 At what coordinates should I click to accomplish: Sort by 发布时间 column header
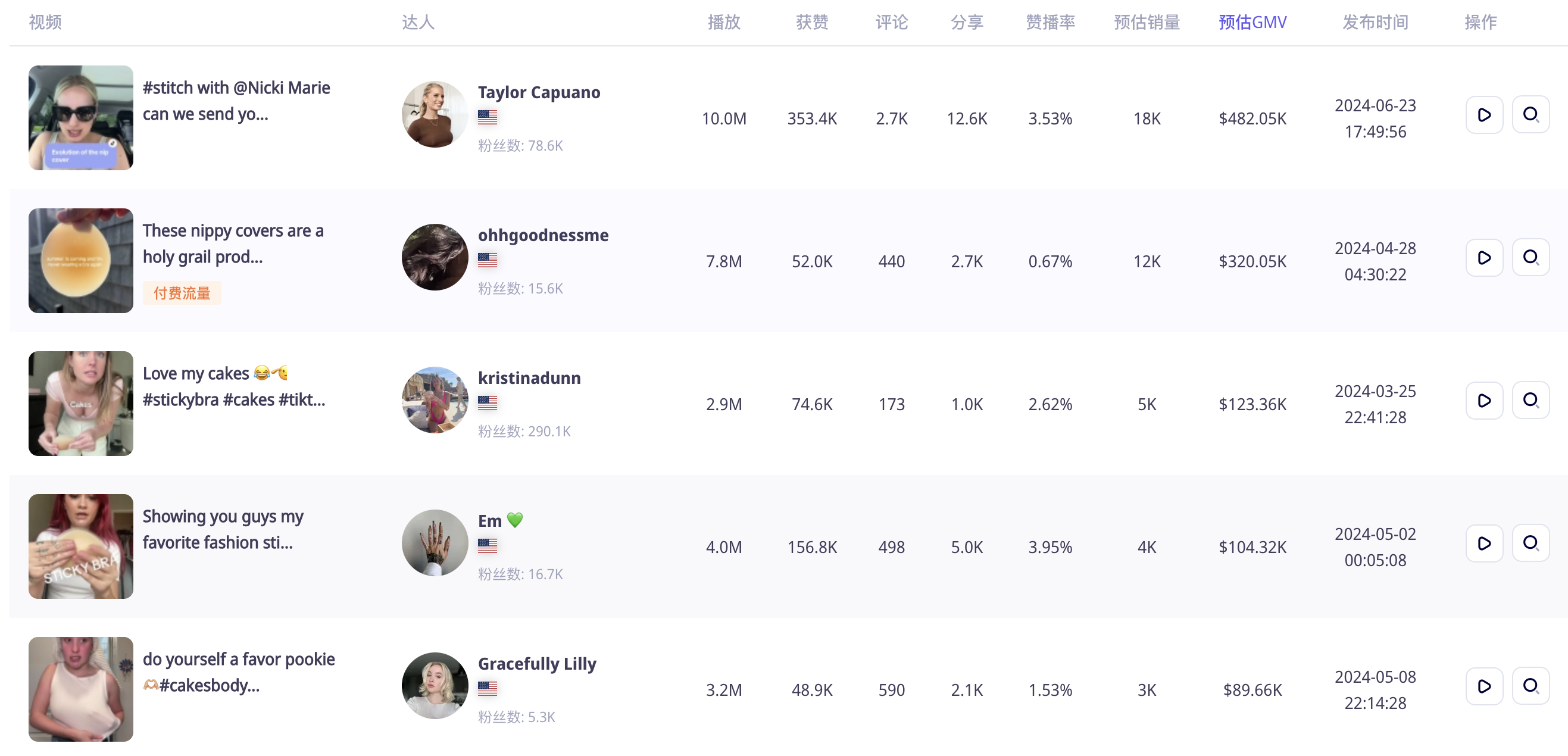pos(1375,23)
